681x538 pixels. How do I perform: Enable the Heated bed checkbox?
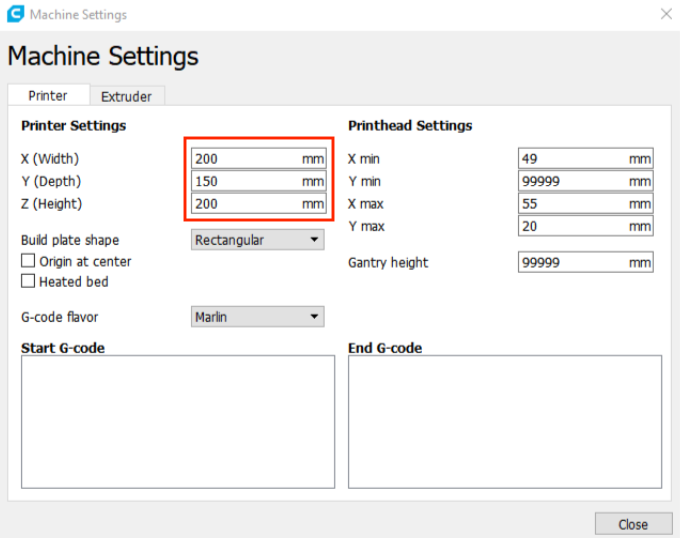point(28,281)
